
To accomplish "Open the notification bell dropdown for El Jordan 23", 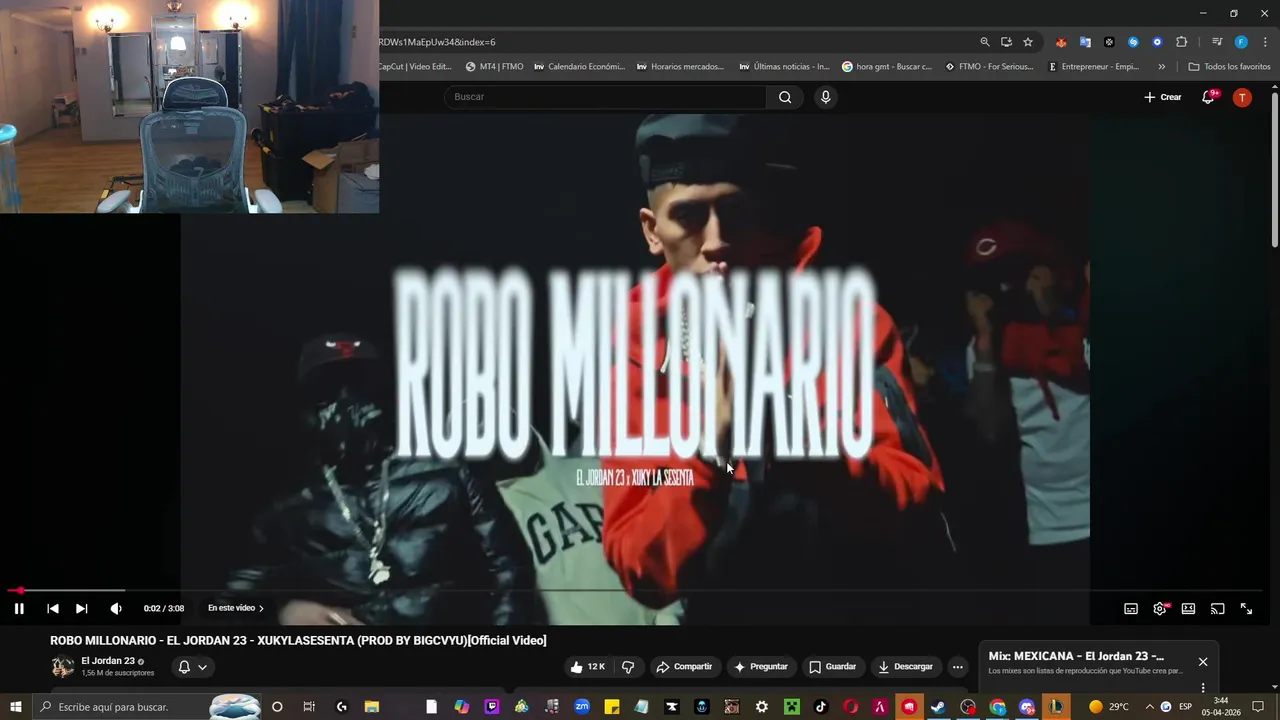I will (x=192, y=667).
